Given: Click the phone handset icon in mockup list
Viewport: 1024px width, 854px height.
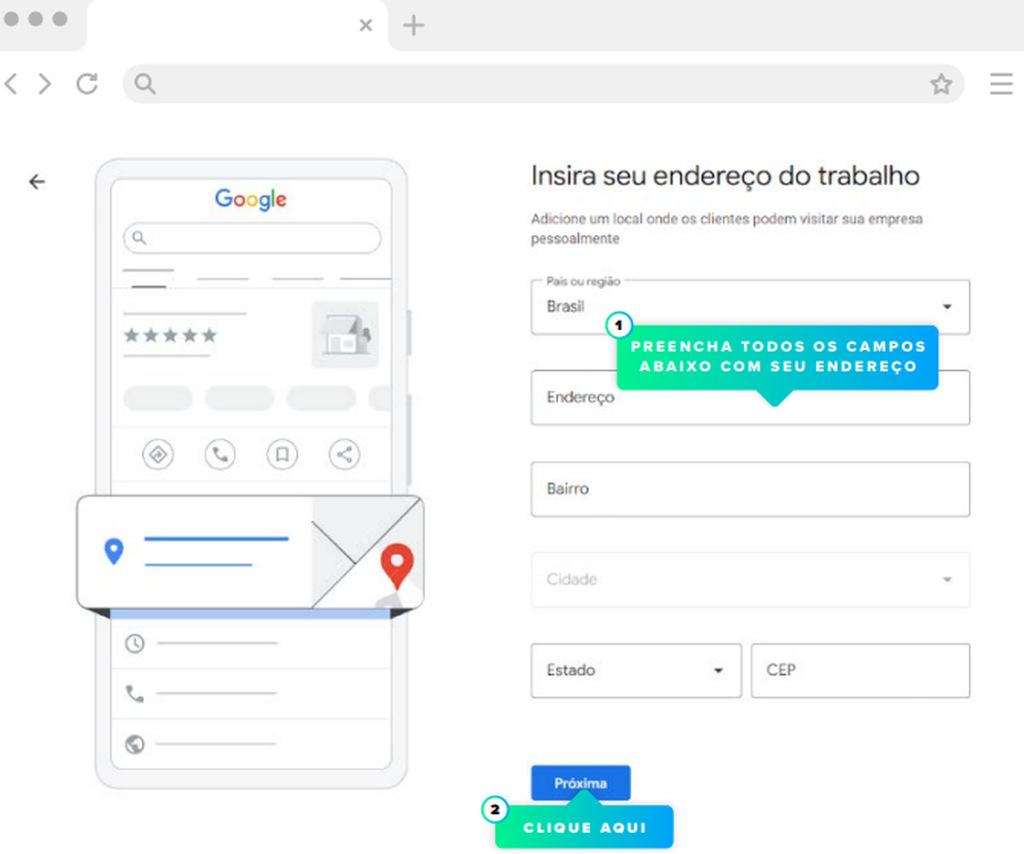Looking at the screenshot, I should pos(135,693).
